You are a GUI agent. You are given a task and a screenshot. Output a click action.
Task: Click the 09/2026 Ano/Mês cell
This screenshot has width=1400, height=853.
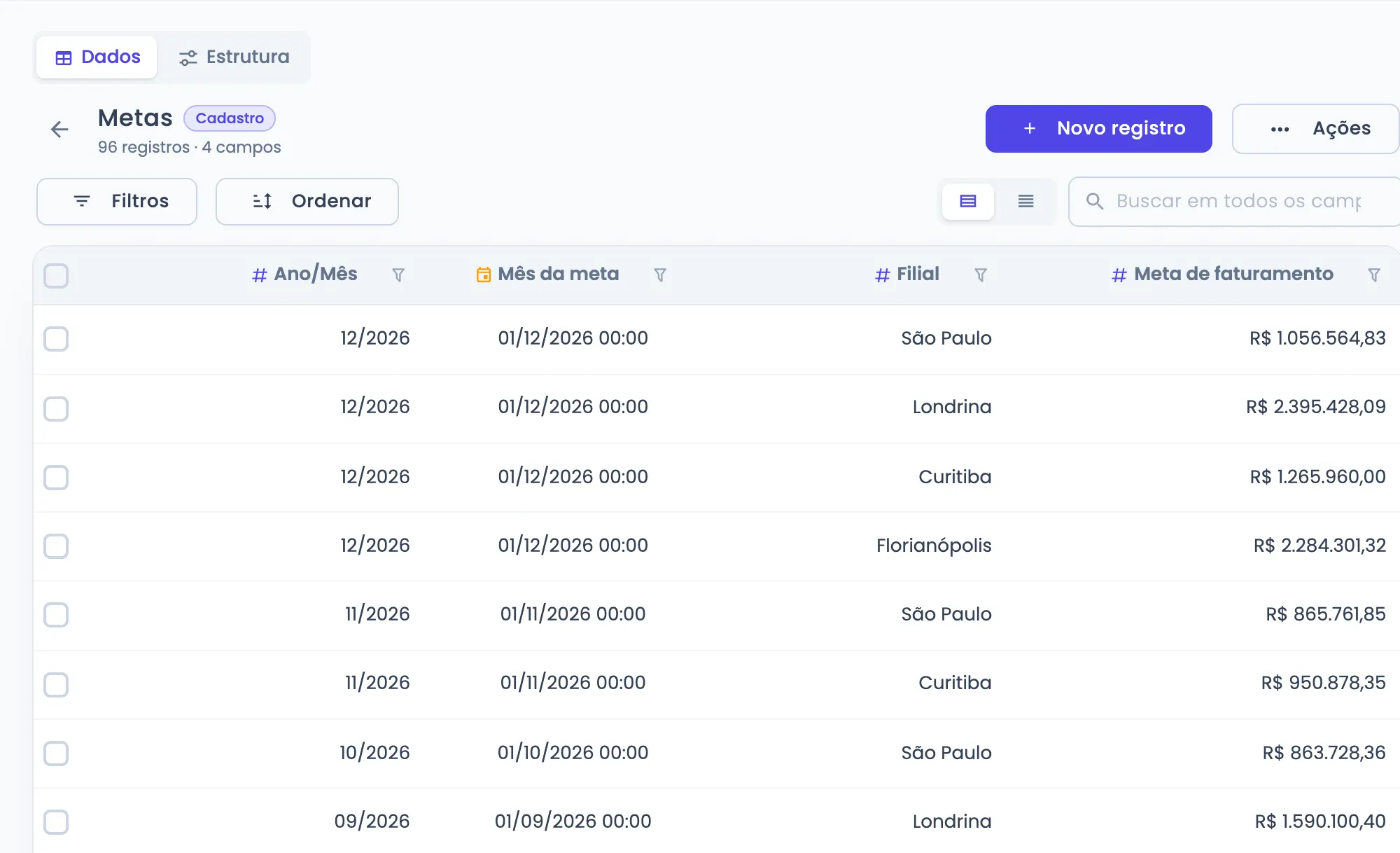pyautogui.click(x=372, y=821)
